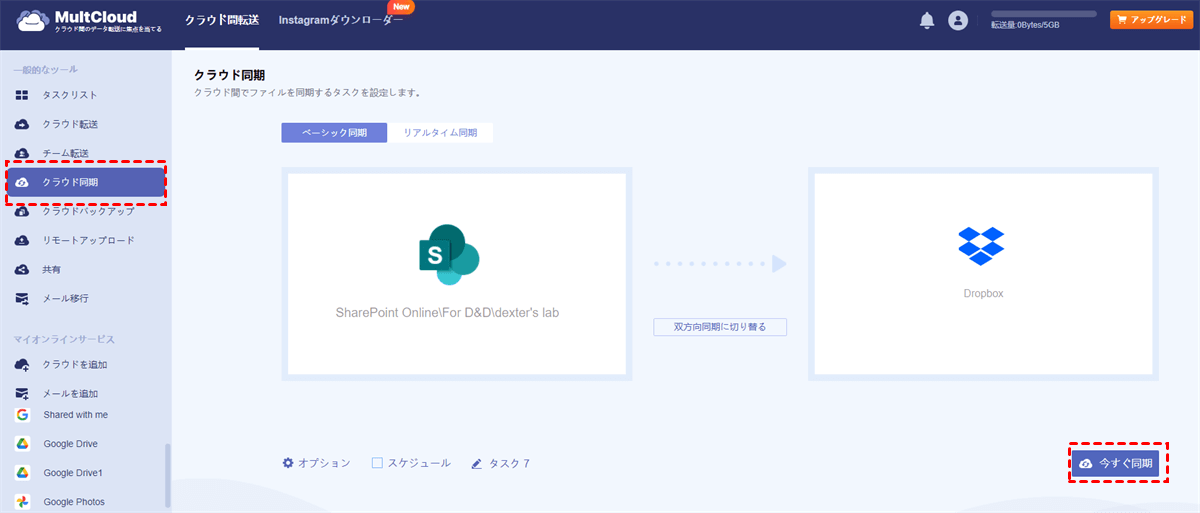
Task: Open Instagramダウンローダー tab
Action: (341, 20)
